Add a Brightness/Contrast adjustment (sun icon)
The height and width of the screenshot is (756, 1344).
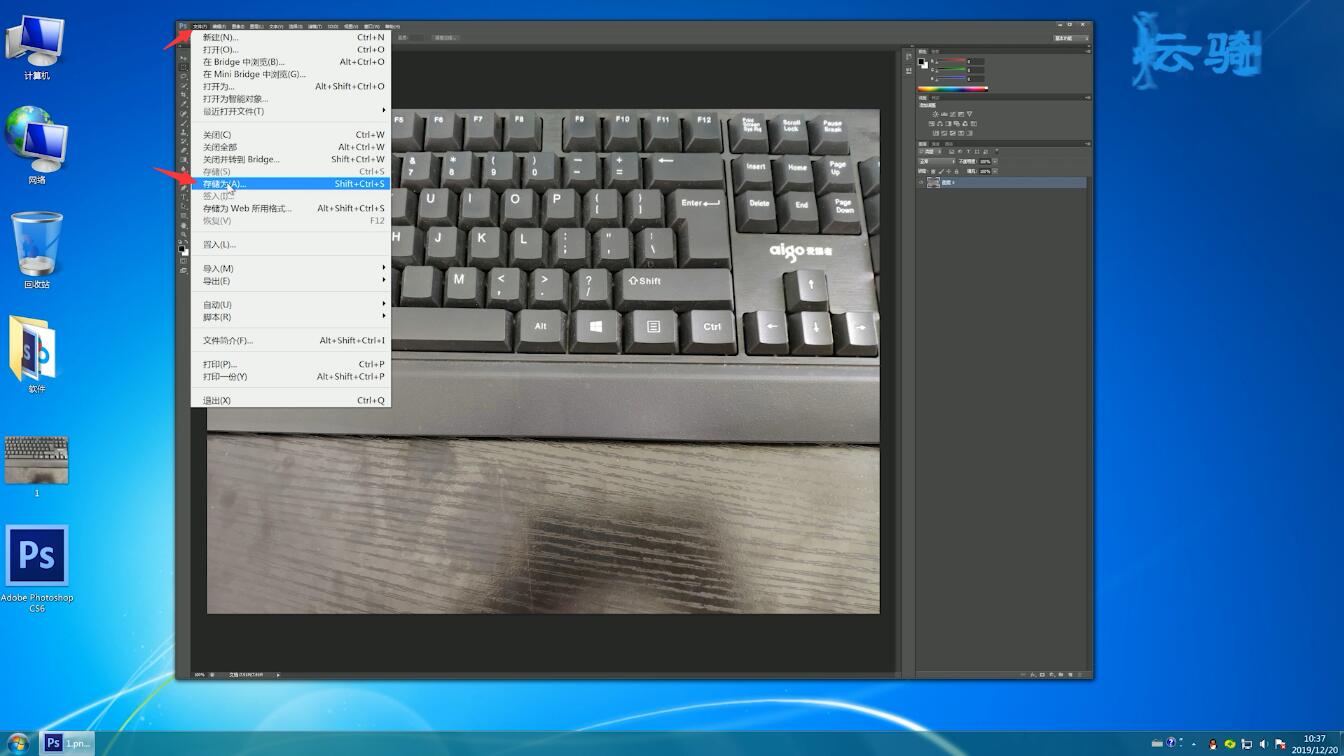pyautogui.click(x=934, y=114)
